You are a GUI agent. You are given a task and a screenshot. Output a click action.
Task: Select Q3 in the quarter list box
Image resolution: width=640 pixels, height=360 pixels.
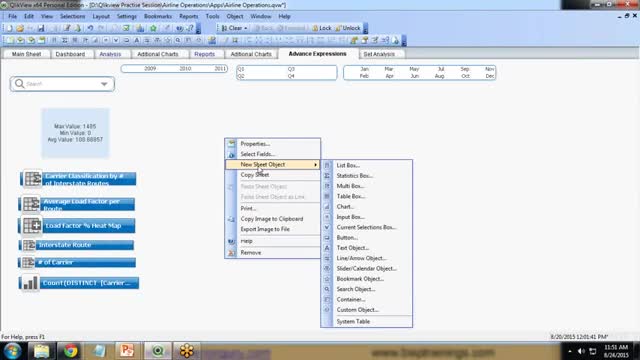pyautogui.click(x=291, y=69)
